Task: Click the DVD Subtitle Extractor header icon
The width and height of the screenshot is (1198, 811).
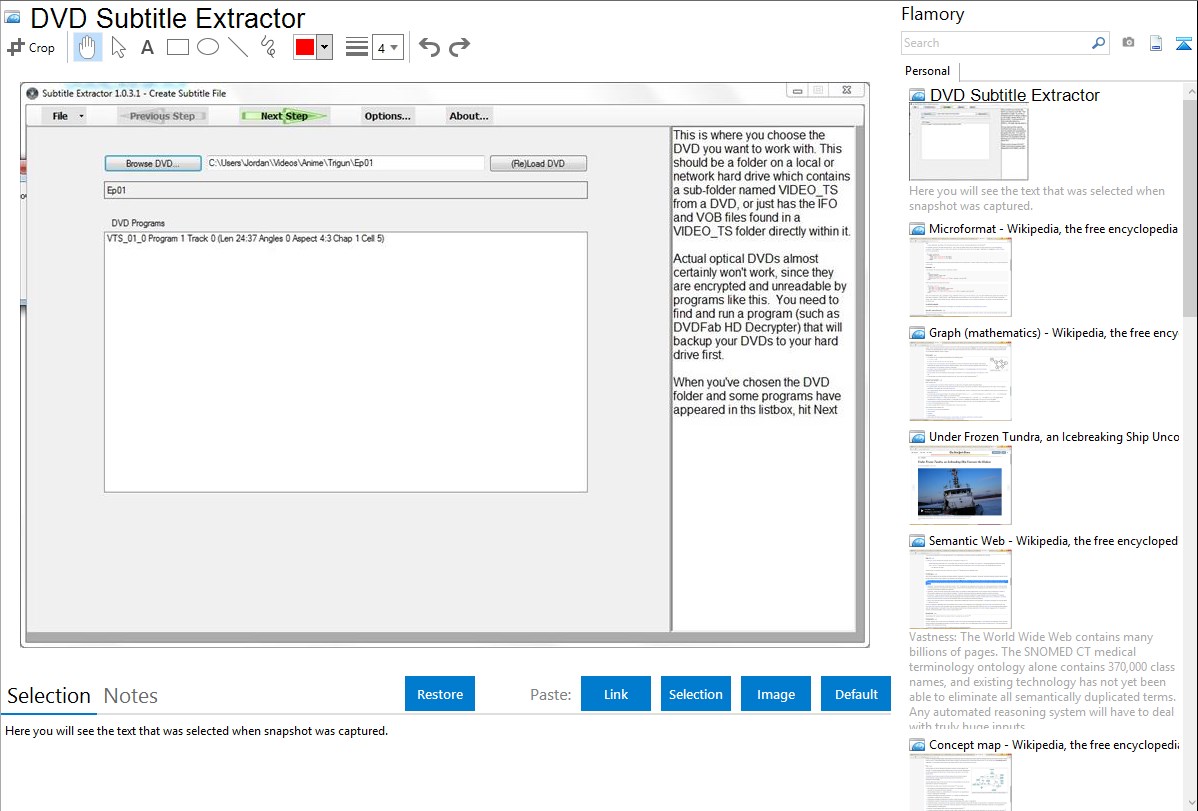Action: 12,18
